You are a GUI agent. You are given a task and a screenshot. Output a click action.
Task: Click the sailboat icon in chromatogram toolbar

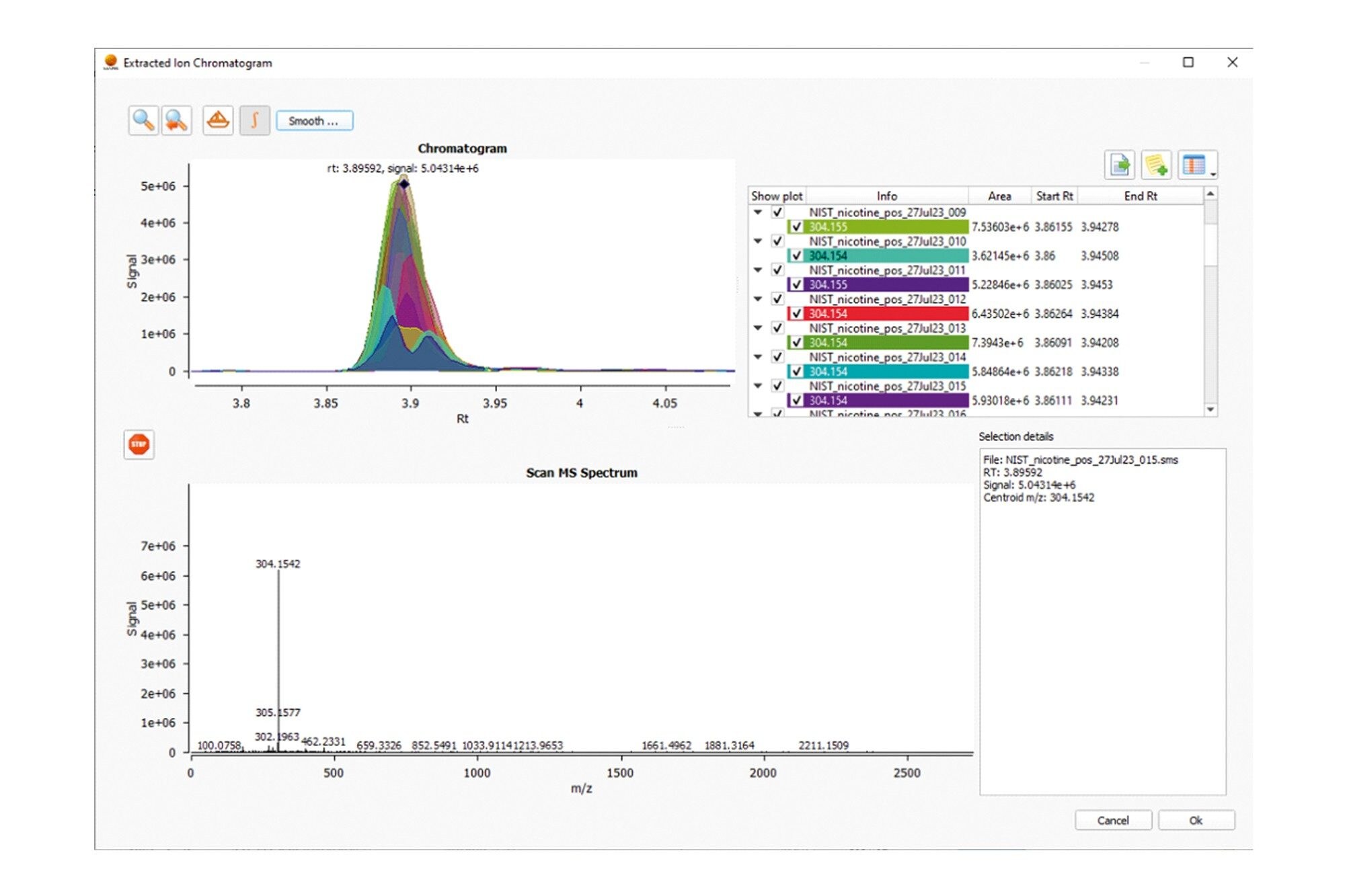click(x=218, y=121)
